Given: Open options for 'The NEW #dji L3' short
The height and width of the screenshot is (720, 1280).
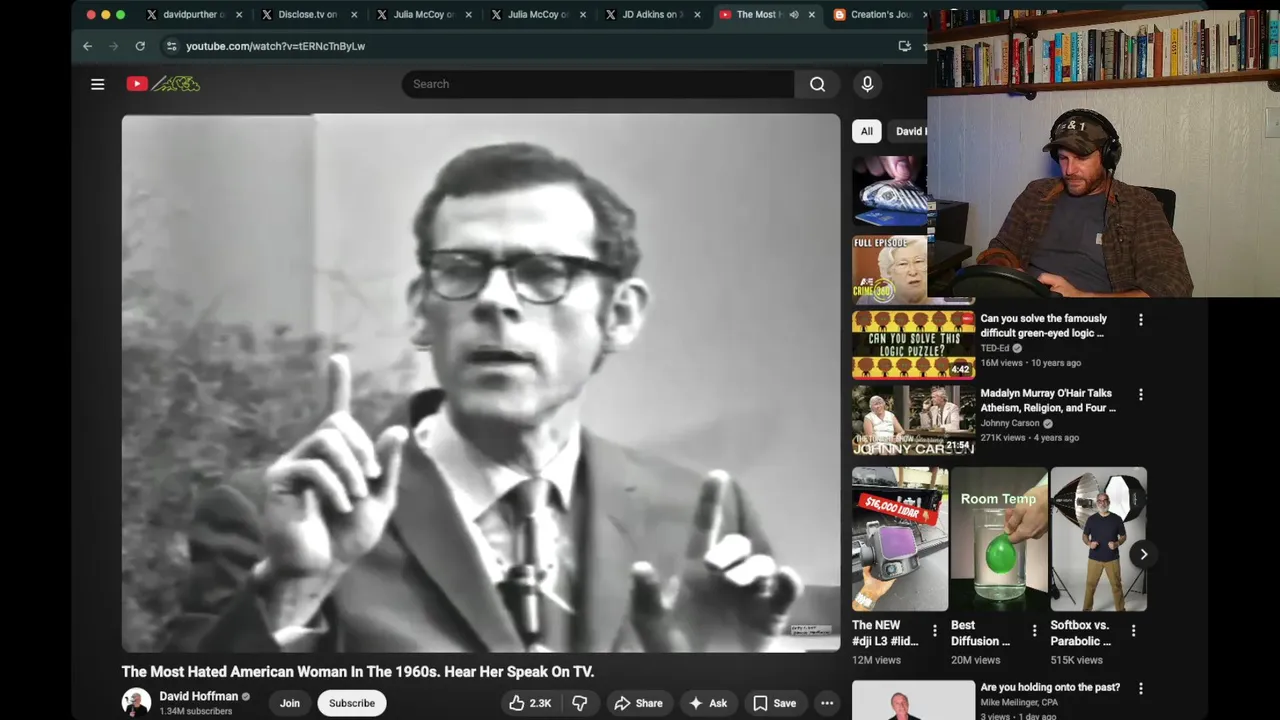Looking at the screenshot, I should [935, 631].
